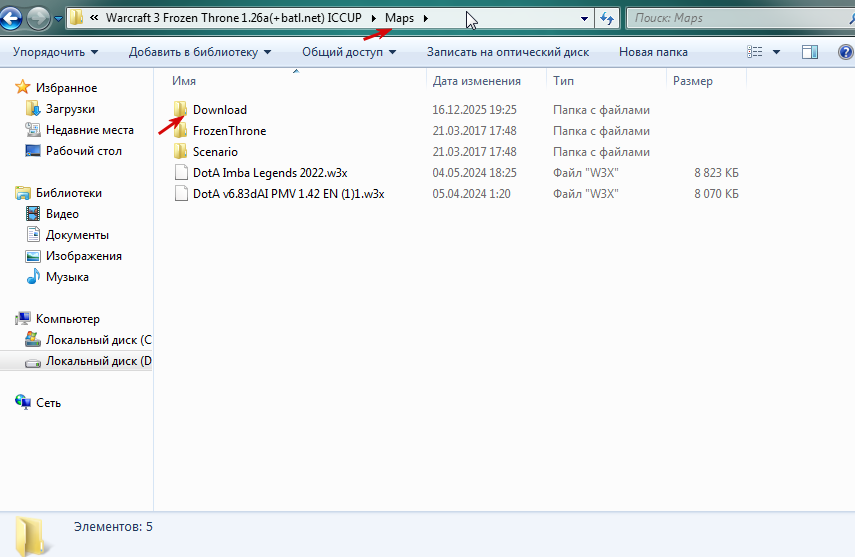Screen dimensions: 855x557
Task: Open Недавние места in favorites
Action: 89,130
